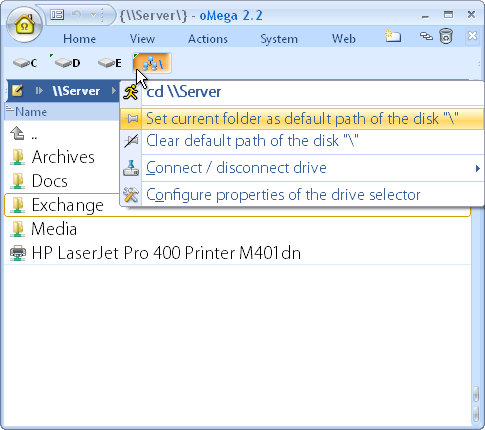
Task: Choose 'Clear default path of the disk' entry
Action: (x=302, y=141)
